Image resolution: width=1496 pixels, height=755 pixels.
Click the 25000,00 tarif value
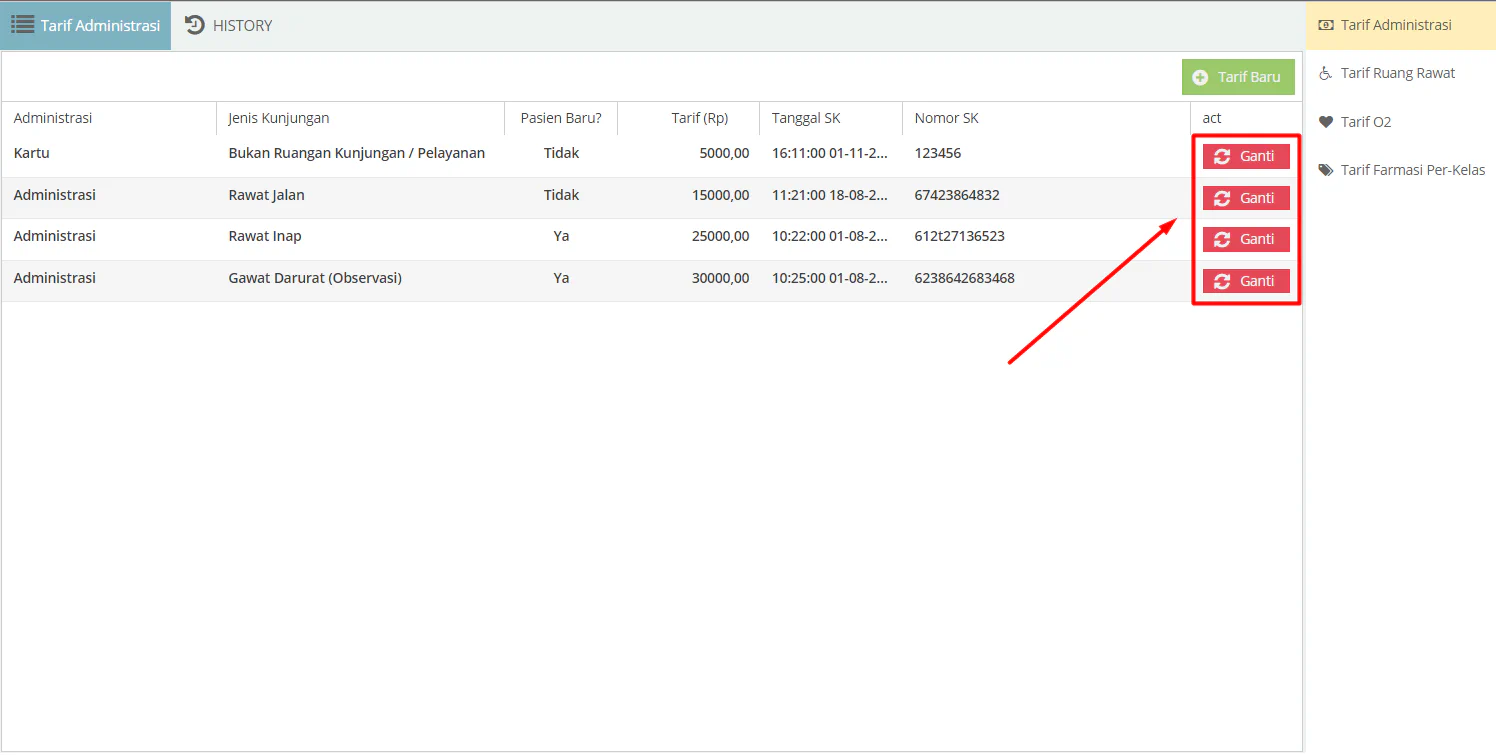tap(720, 236)
